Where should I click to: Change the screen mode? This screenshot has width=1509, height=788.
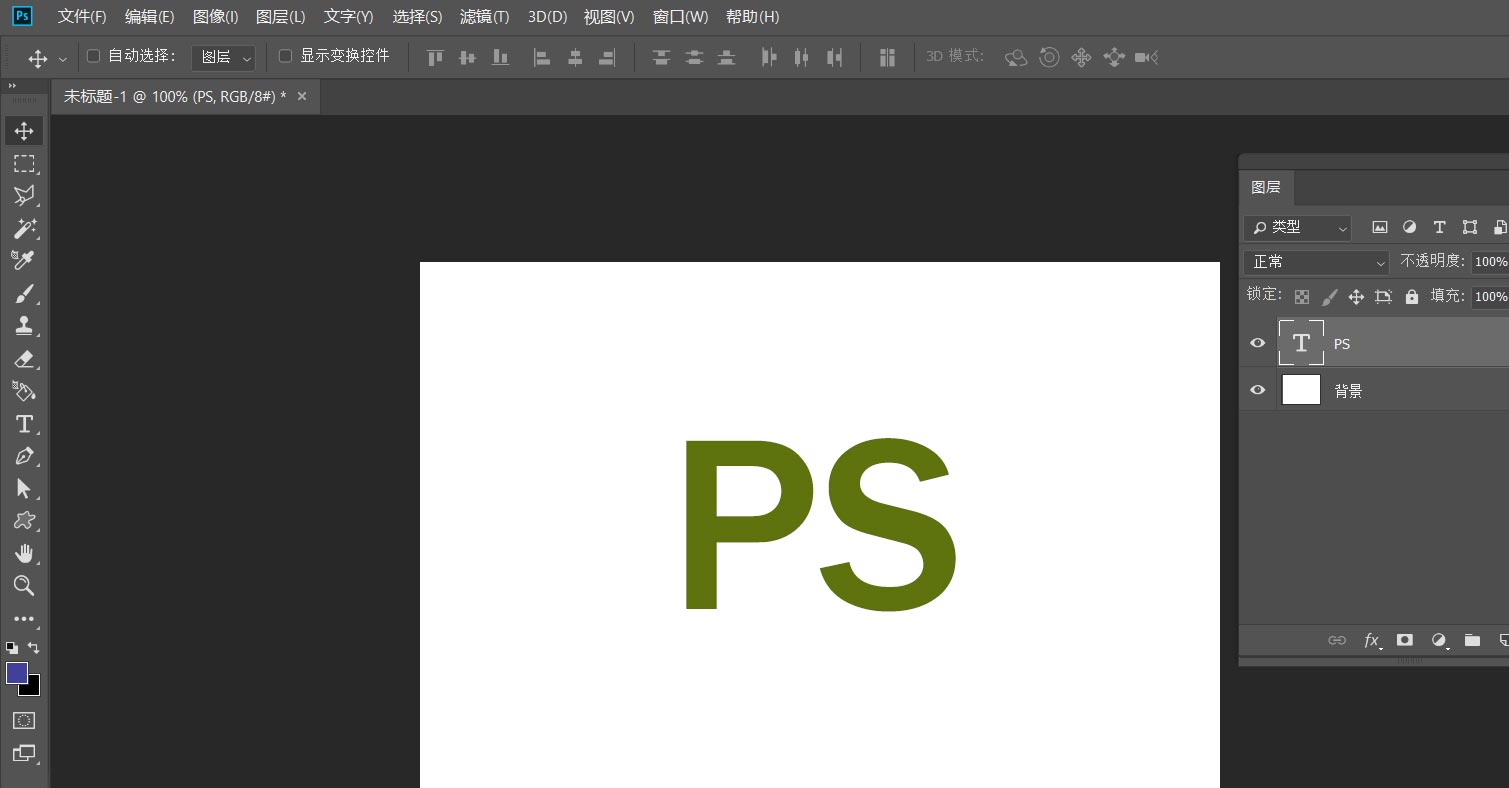[24, 753]
